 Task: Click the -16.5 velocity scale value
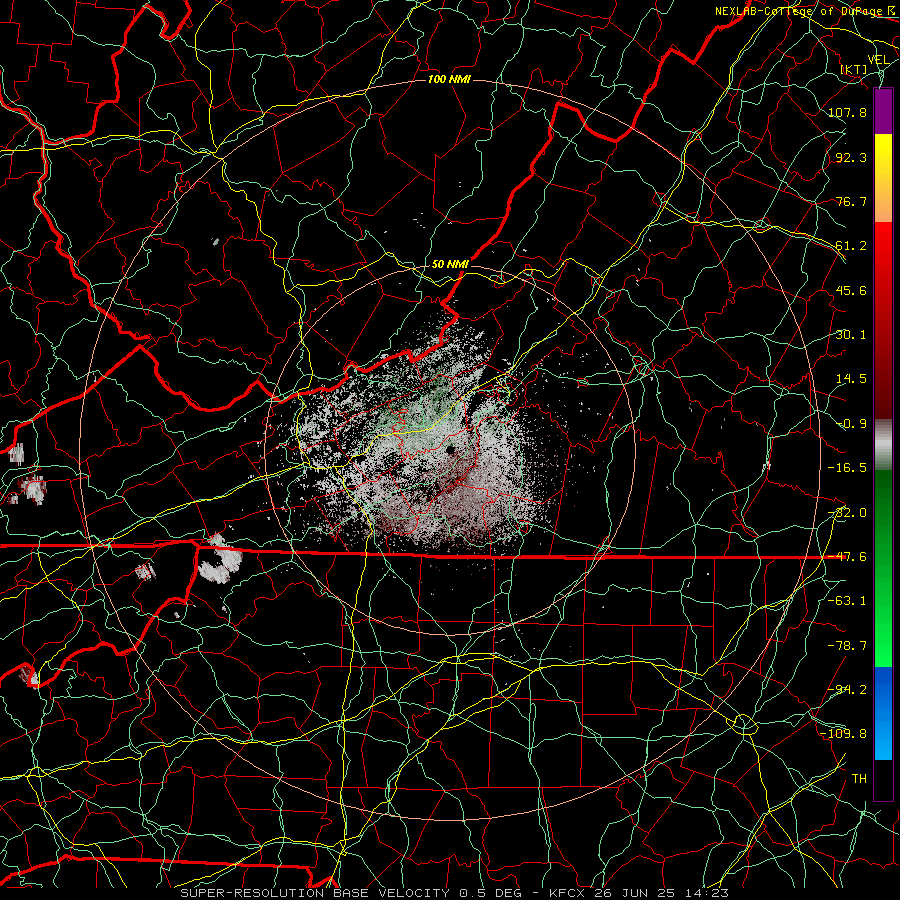point(847,468)
